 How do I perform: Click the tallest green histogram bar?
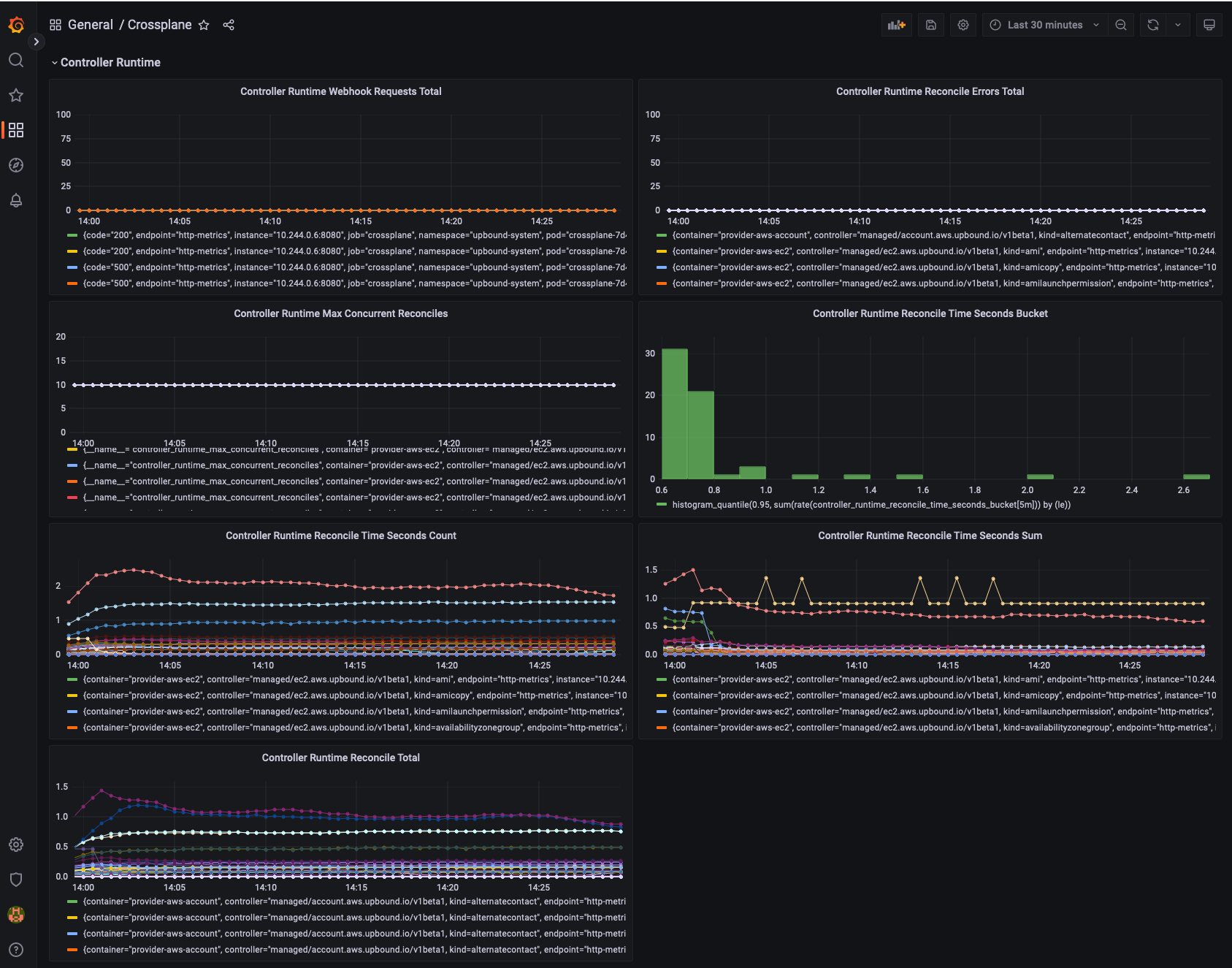click(x=675, y=414)
